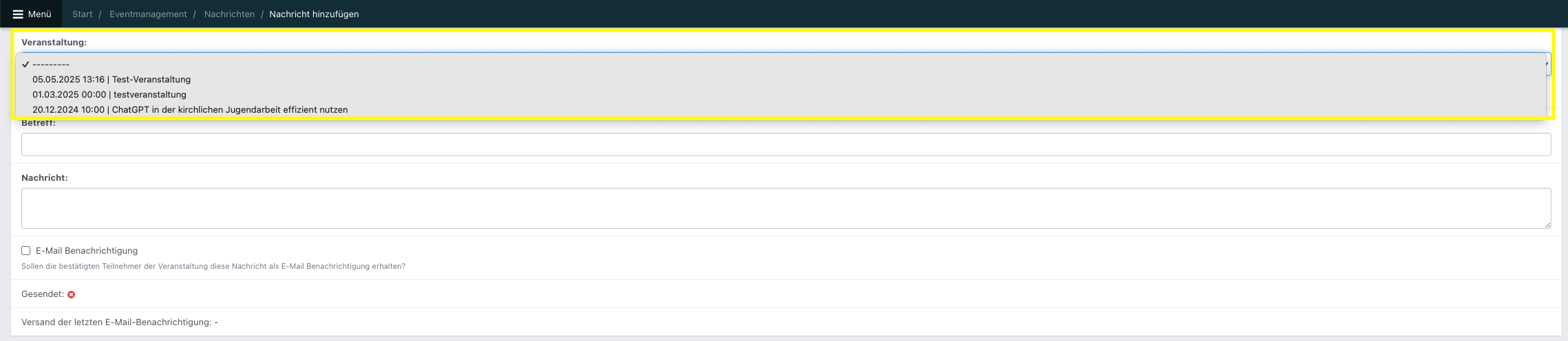Image resolution: width=1568 pixels, height=341 pixels.
Task: Click inside the Nachricht text area
Action: coord(786,208)
